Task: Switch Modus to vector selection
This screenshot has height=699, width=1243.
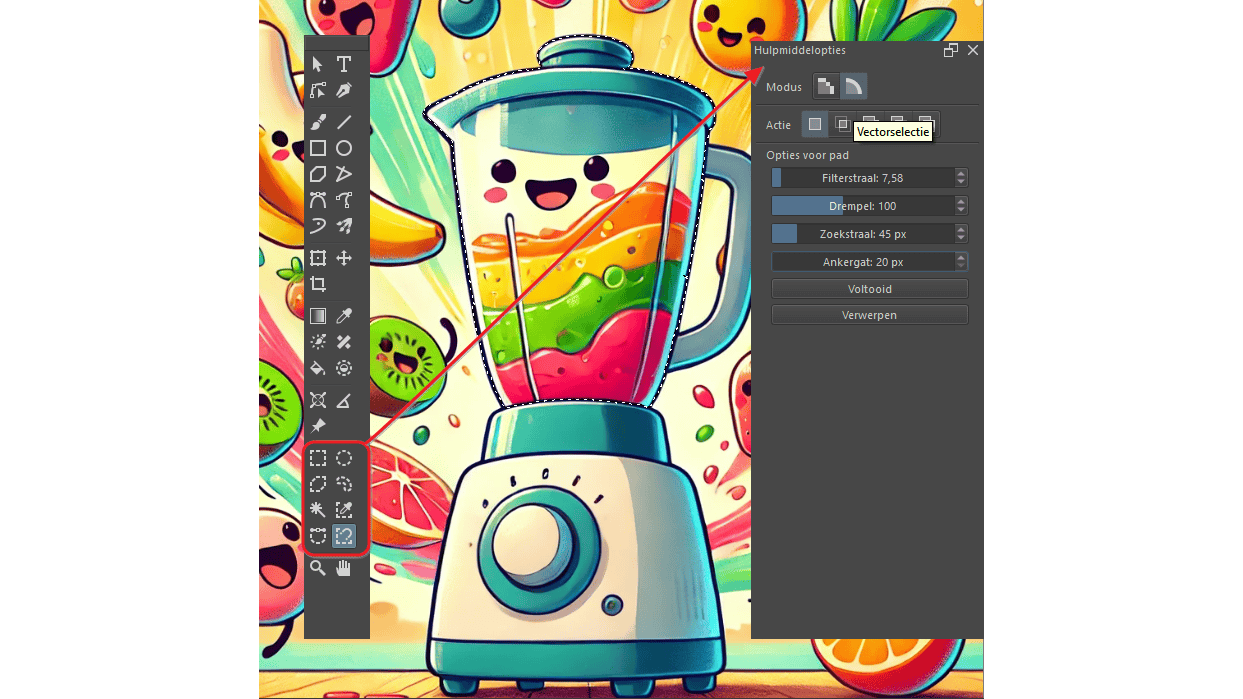Action: click(x=853, y=86)
